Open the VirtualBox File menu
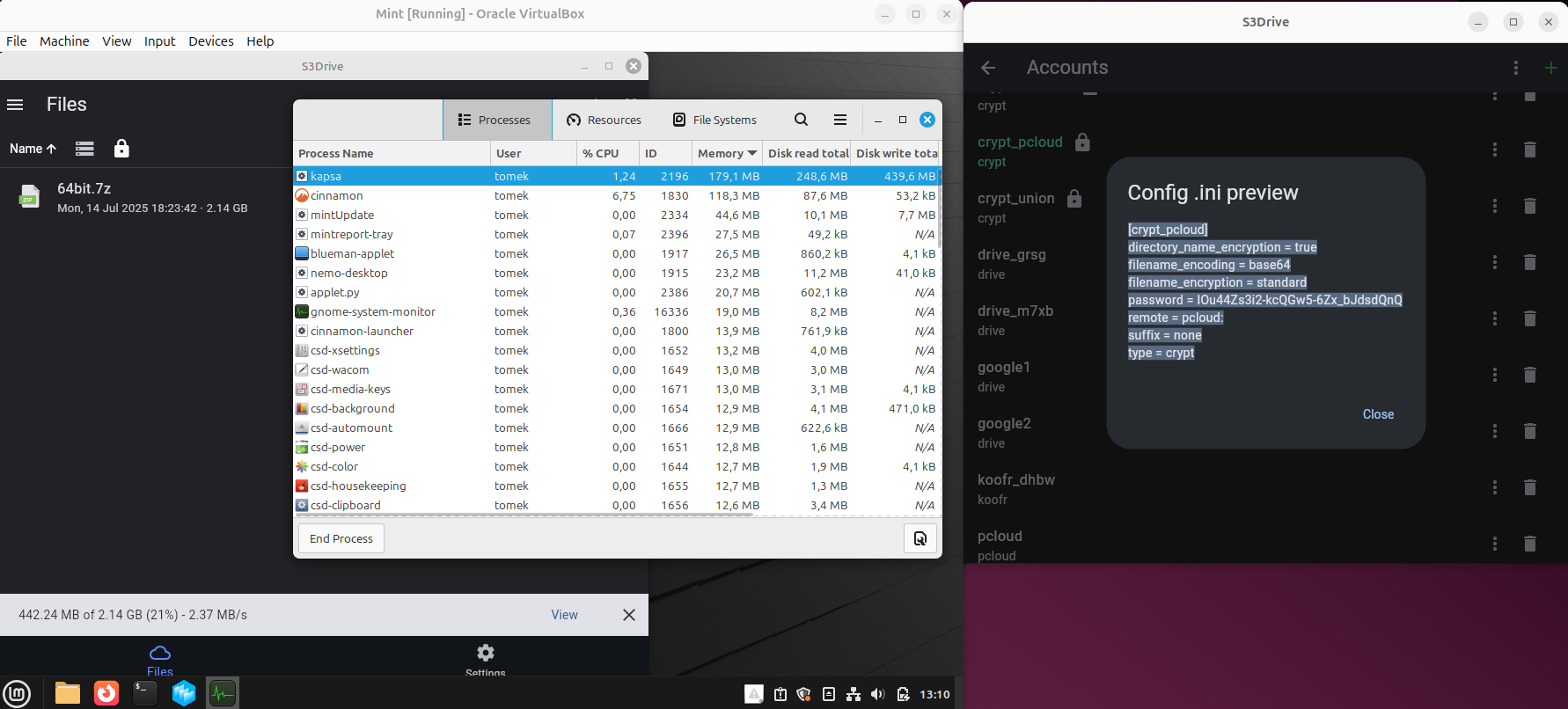 17,40
